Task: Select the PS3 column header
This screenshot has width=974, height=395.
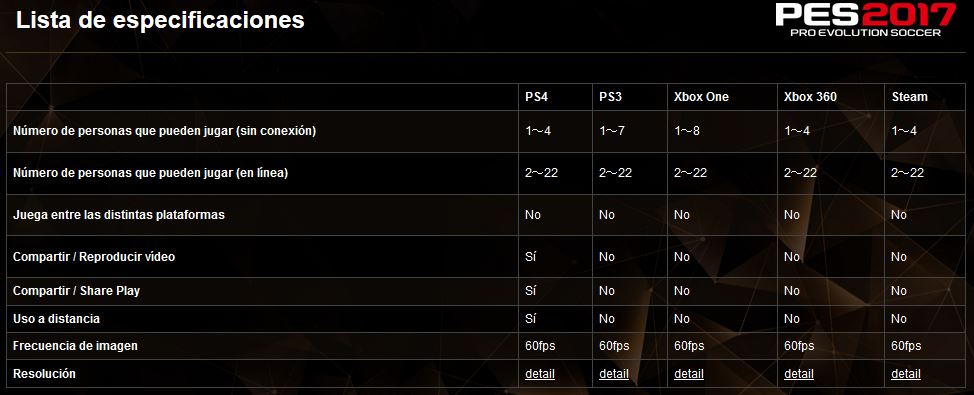Action: pyautogui.click(x=611, y=97)
